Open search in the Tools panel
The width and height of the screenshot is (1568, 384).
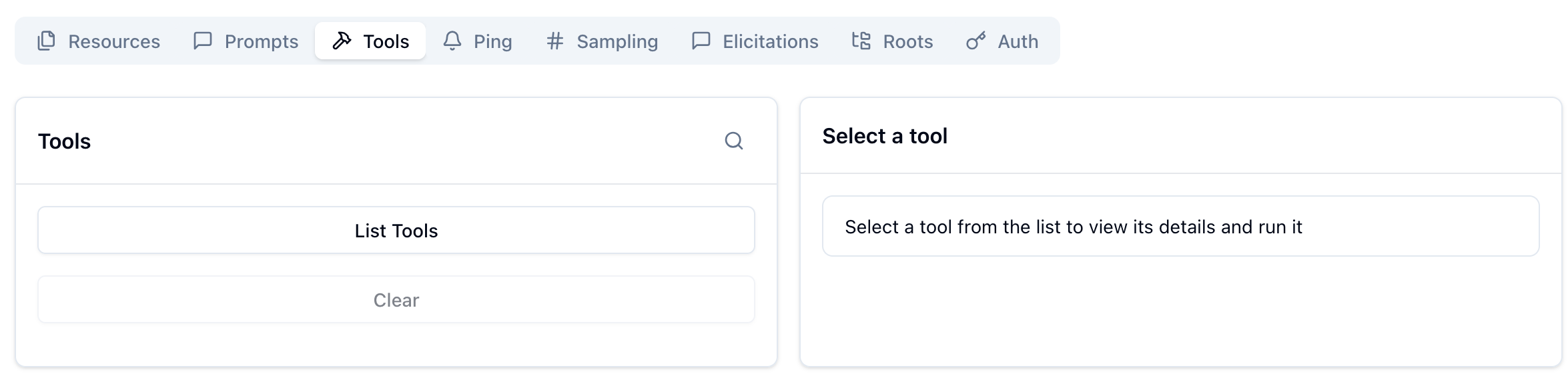734,141
